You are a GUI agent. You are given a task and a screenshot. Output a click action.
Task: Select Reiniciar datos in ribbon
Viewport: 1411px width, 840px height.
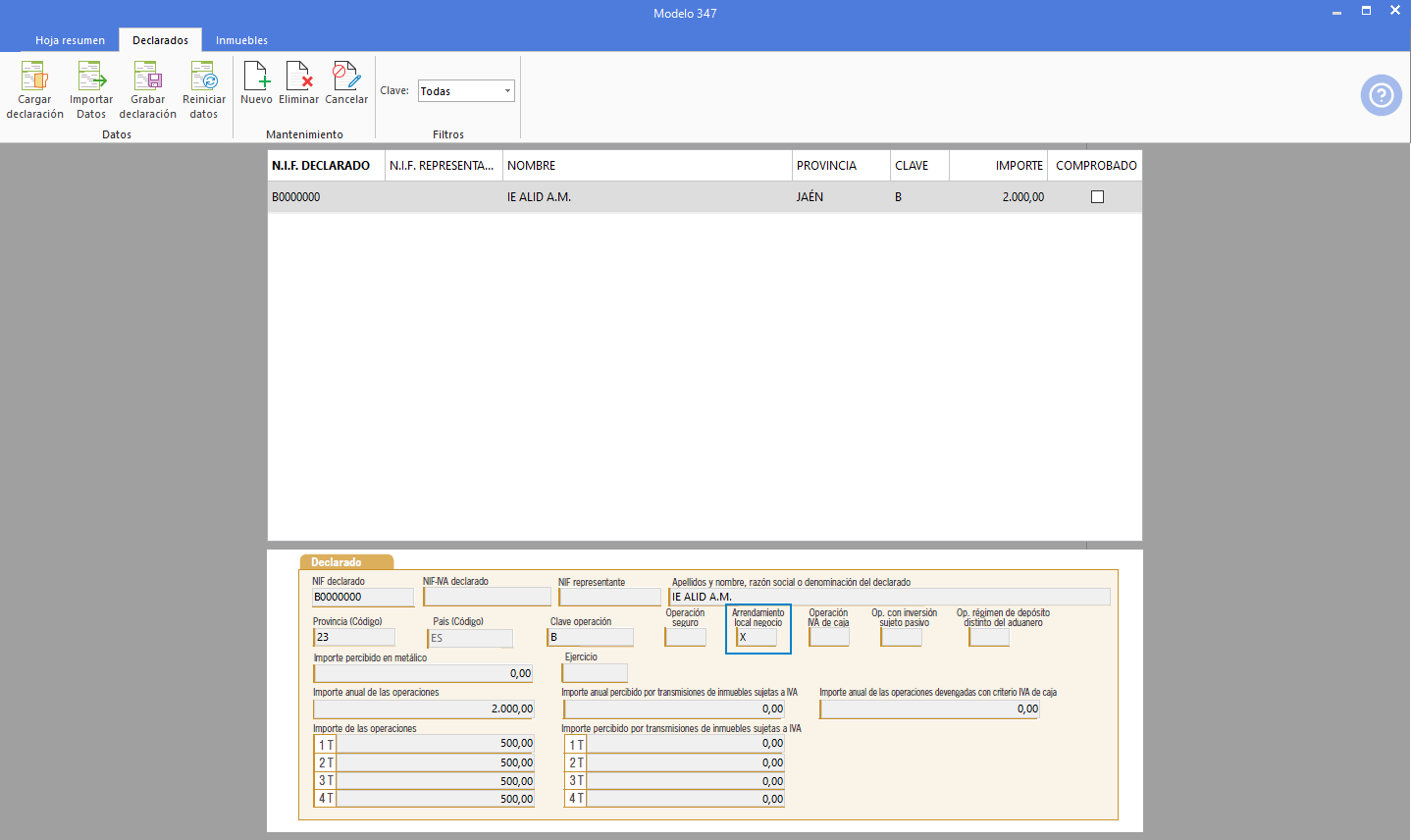click(x=204, y=76)
